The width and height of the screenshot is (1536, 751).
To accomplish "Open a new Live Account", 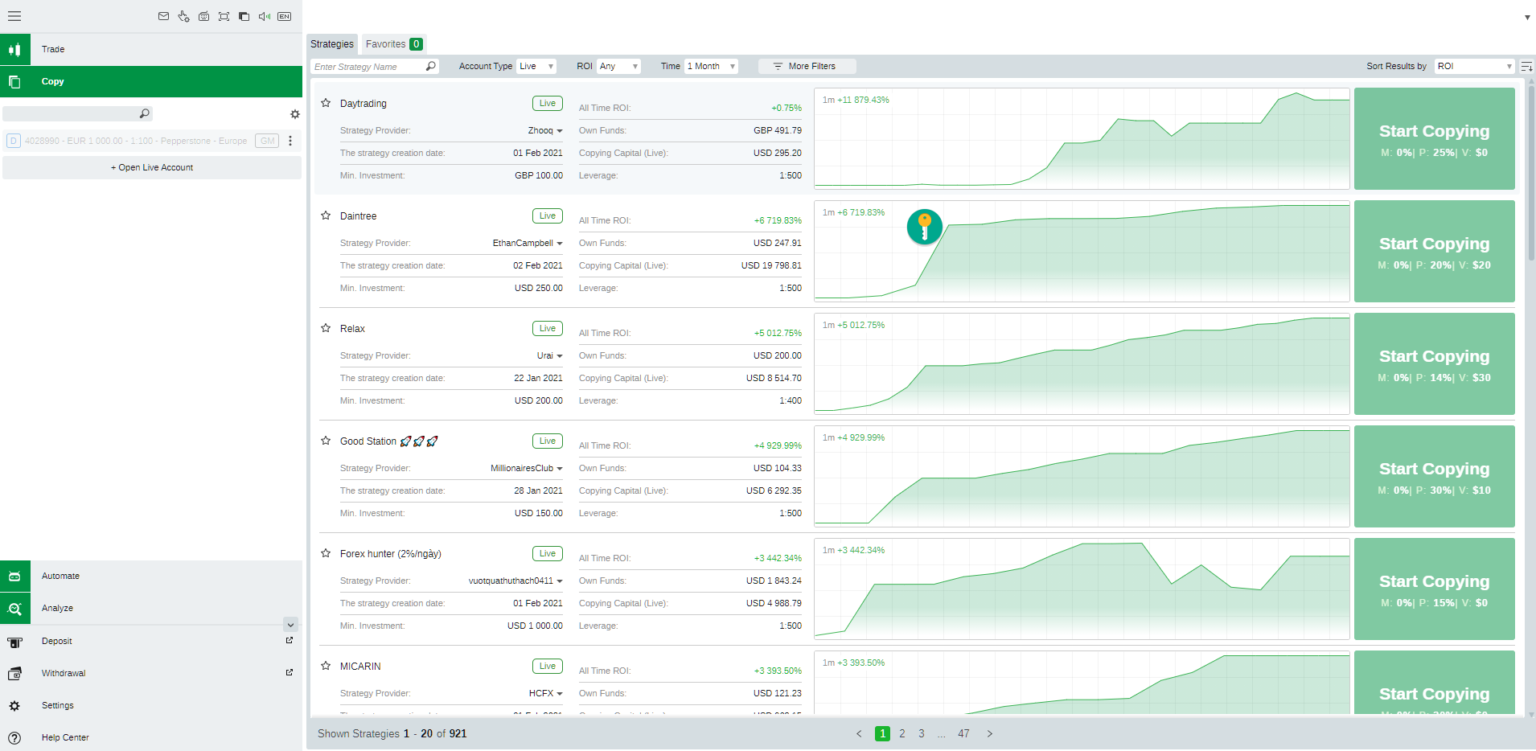I will pos(151,167).
